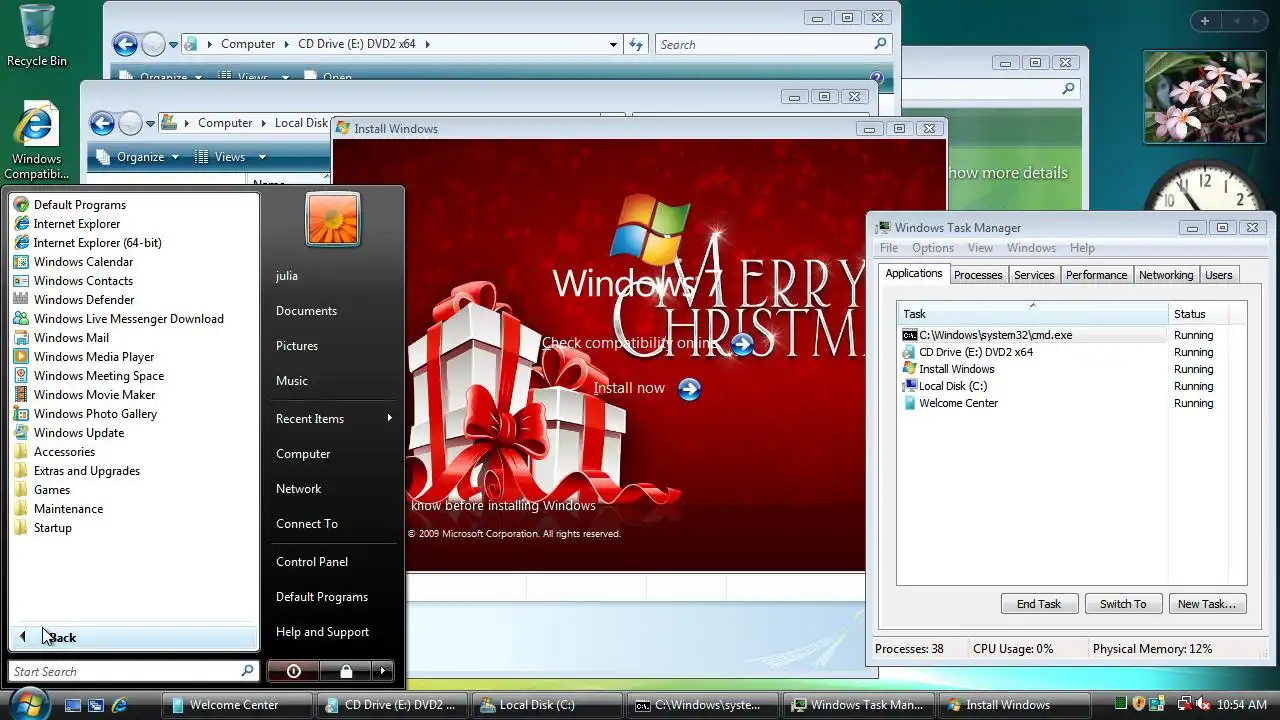Open Views dropdown in Local Disk window
The width and height of the screenshot is (1280, 720).
[230, 157]
